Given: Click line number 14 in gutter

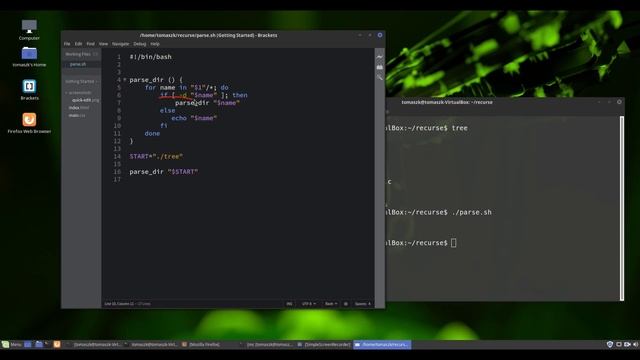Looking at the screenshot, I should click(x=117, y=156).
